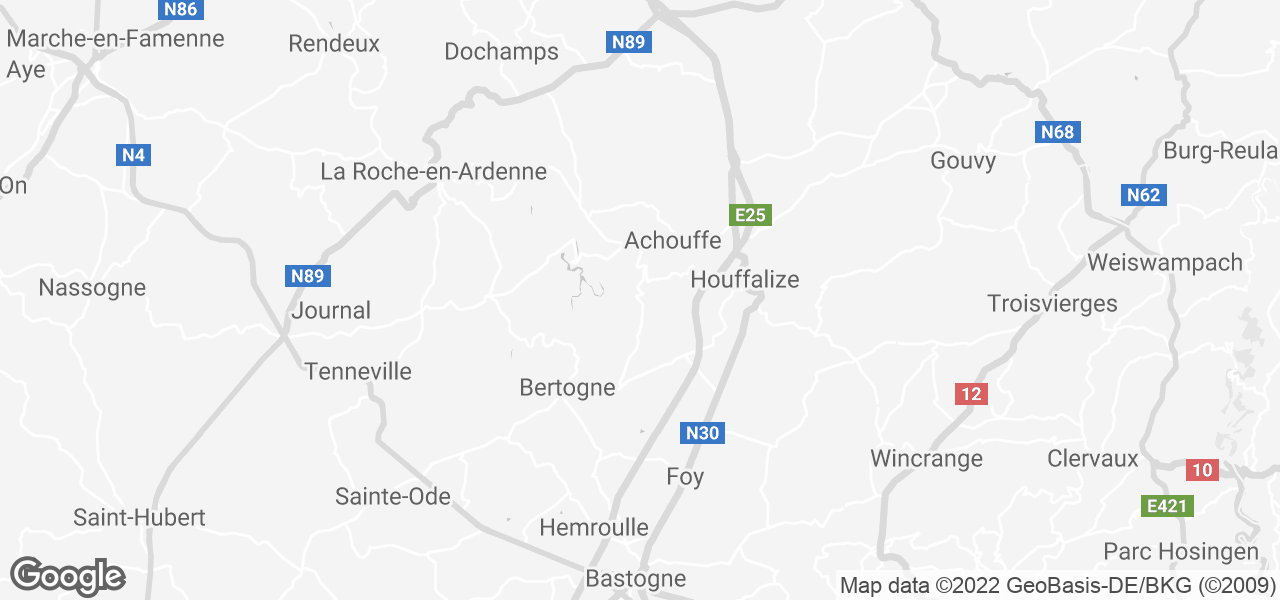This screenshot has height=600, width=1280.
Task: Click the Saint-Hubert place label
Action: click(139, 517)
